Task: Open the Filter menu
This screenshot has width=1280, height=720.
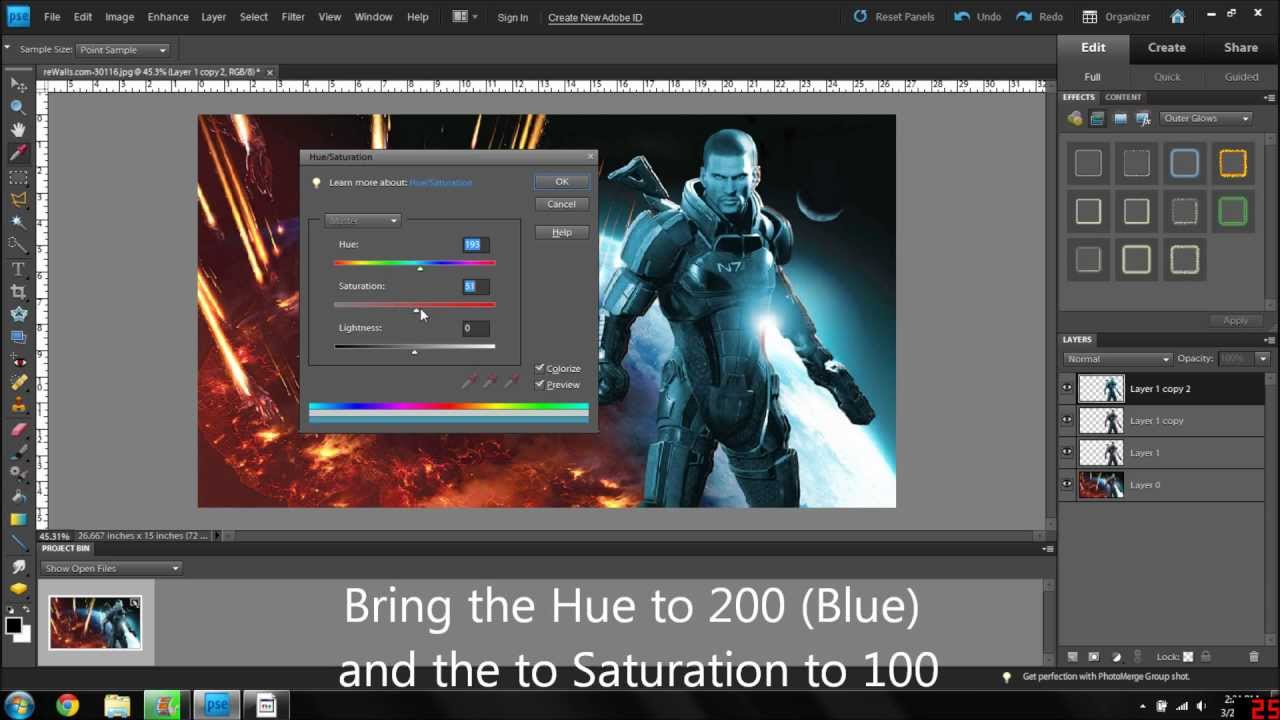Action: point(293,17)
